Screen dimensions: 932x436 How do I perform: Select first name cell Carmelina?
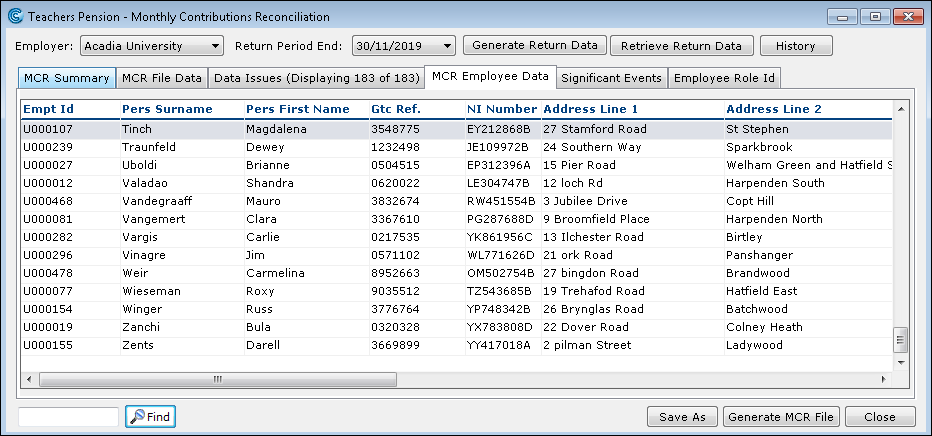pos(307,273)
